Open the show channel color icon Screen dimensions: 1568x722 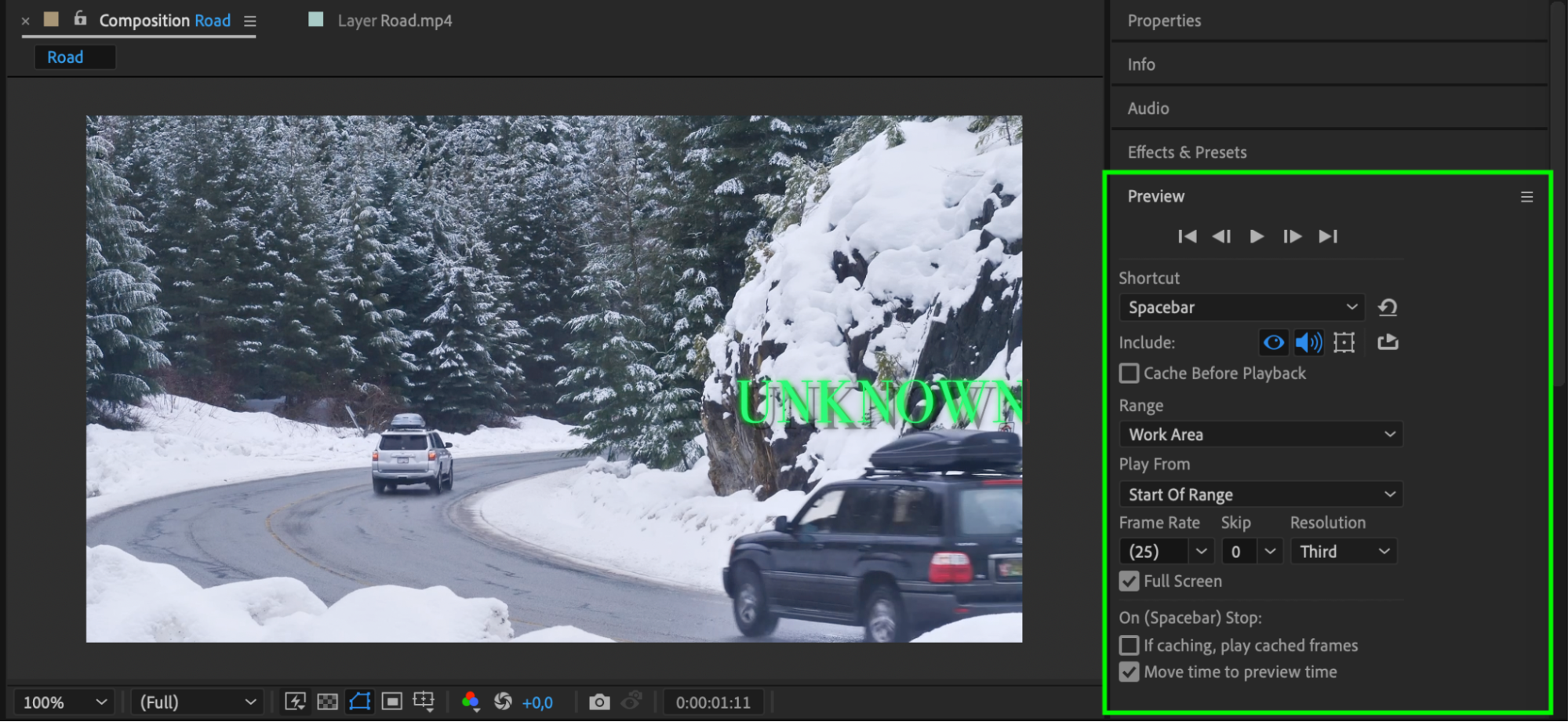click(471, 702)
